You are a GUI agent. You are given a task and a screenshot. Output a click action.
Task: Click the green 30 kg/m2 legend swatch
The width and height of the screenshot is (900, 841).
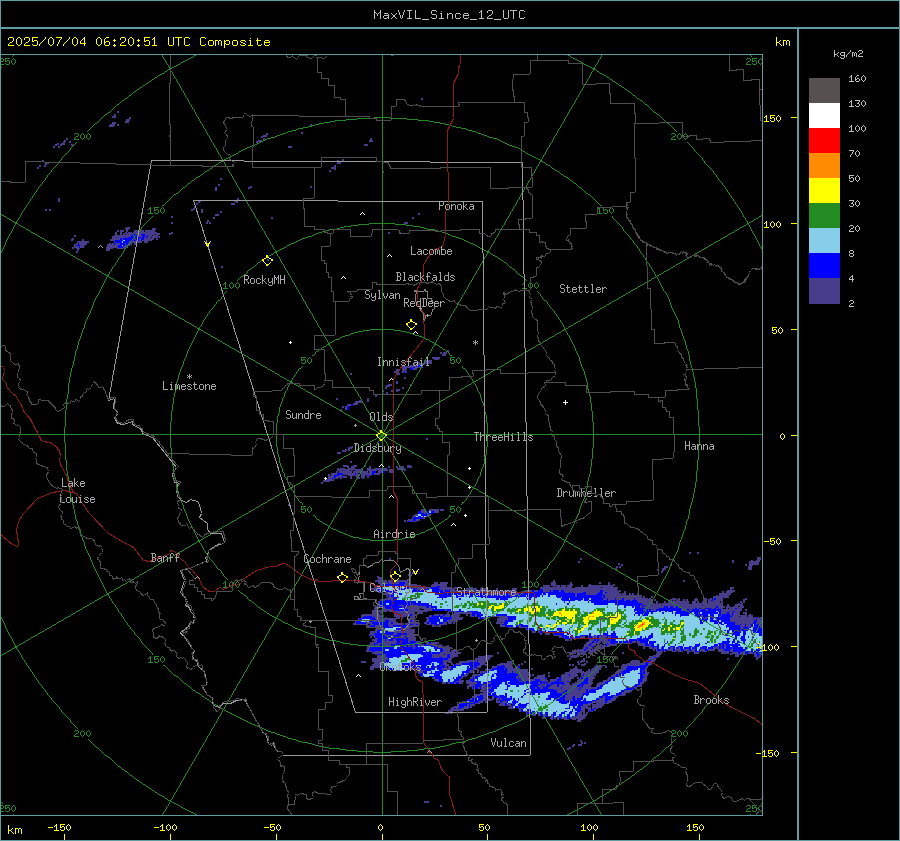[824, 215]
